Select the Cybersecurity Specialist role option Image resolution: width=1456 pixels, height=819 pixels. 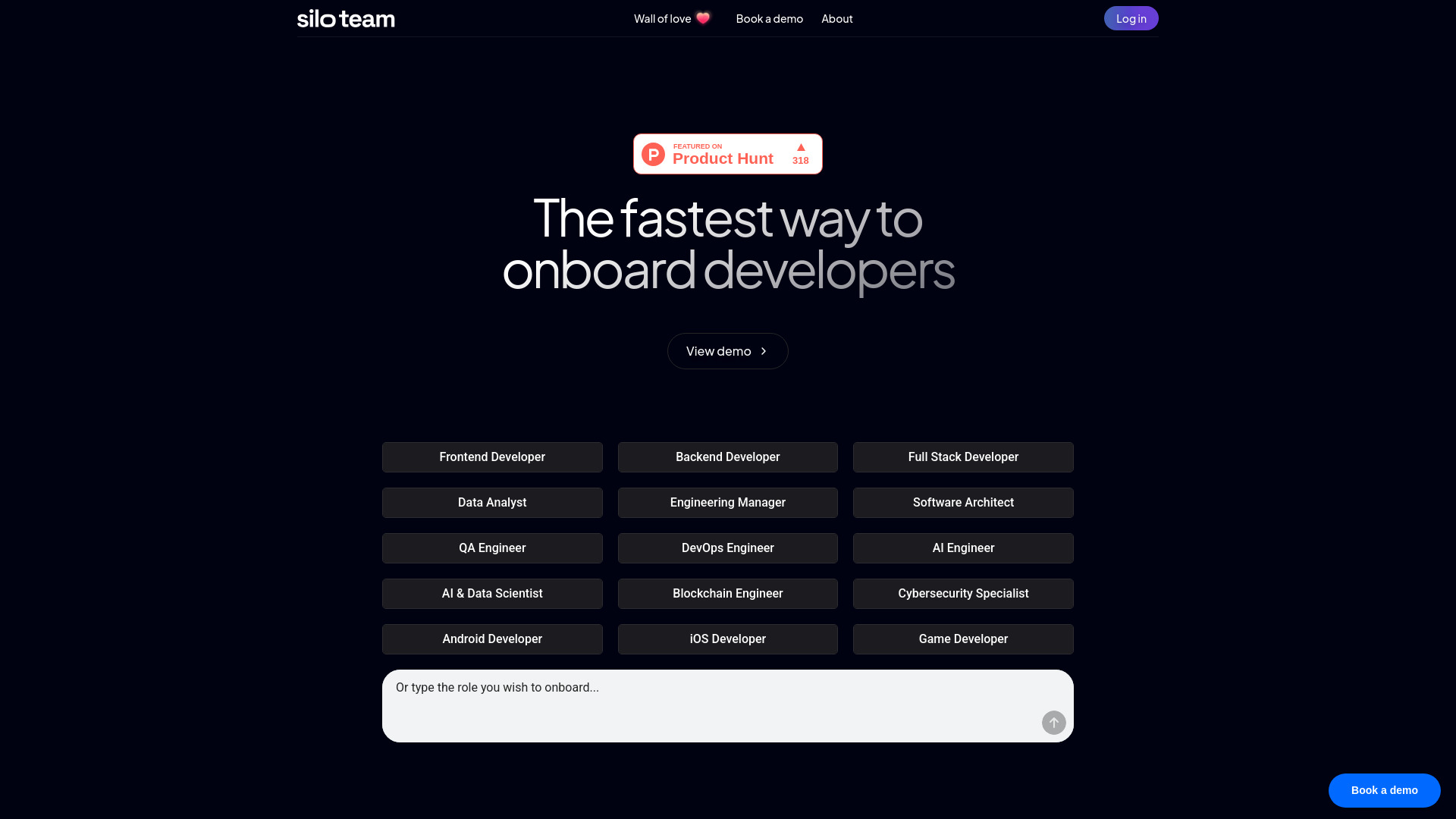click(x=963, y=593)
